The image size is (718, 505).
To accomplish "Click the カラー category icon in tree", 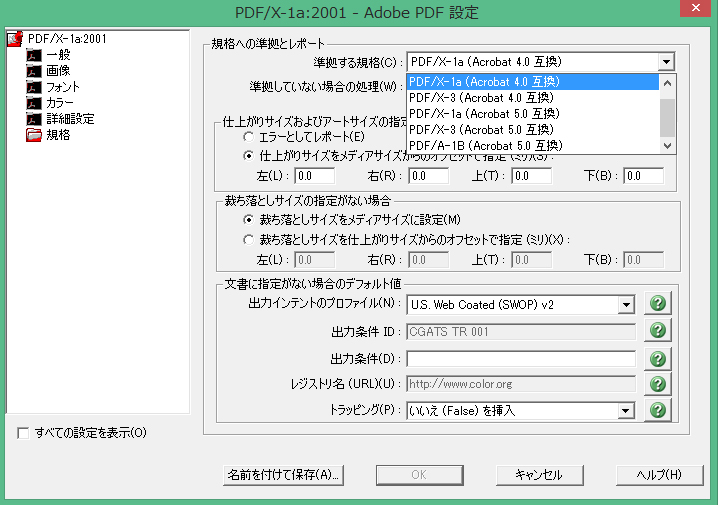I will point(34,103).
